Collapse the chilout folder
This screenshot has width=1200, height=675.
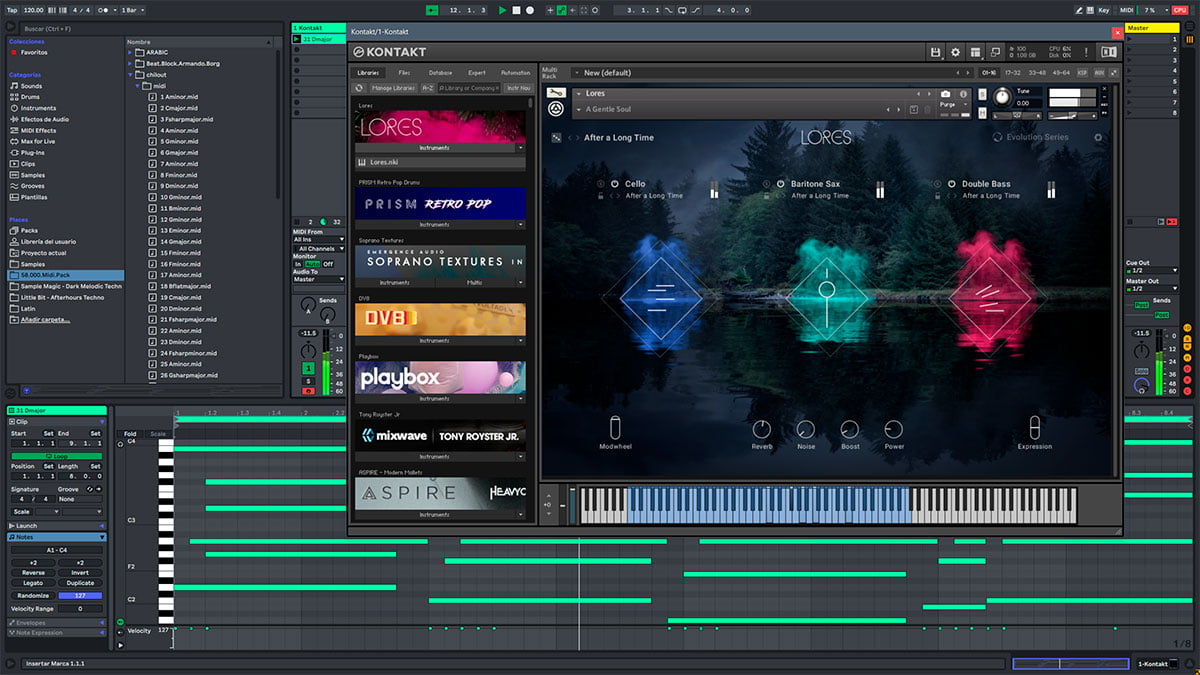point(131,75)
